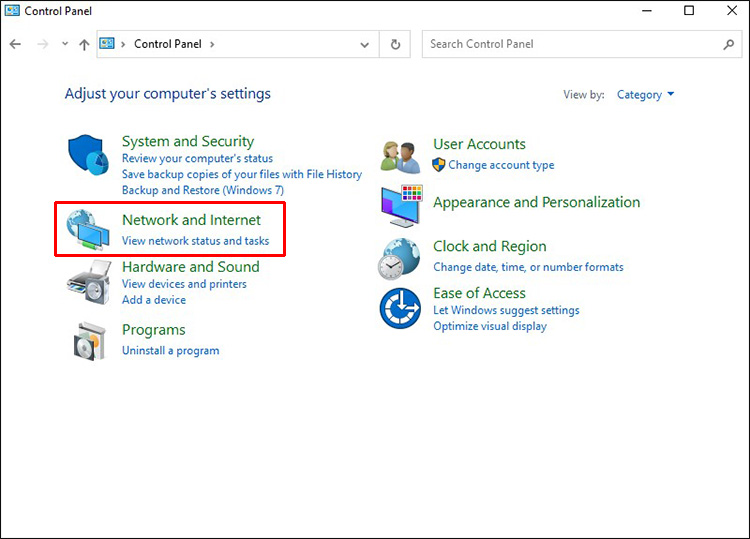
Task: Click the Search Control Panel field
Action: (x=574, y=44)
